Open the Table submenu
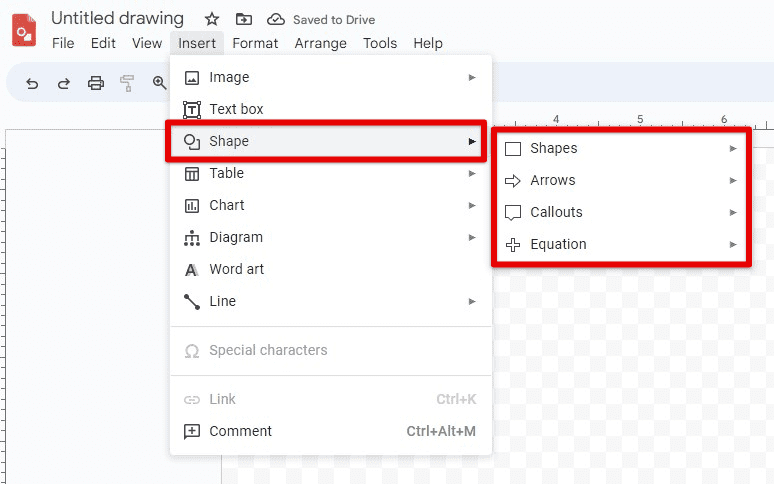This screenshot has height=484, width=774. click(331, 173)
